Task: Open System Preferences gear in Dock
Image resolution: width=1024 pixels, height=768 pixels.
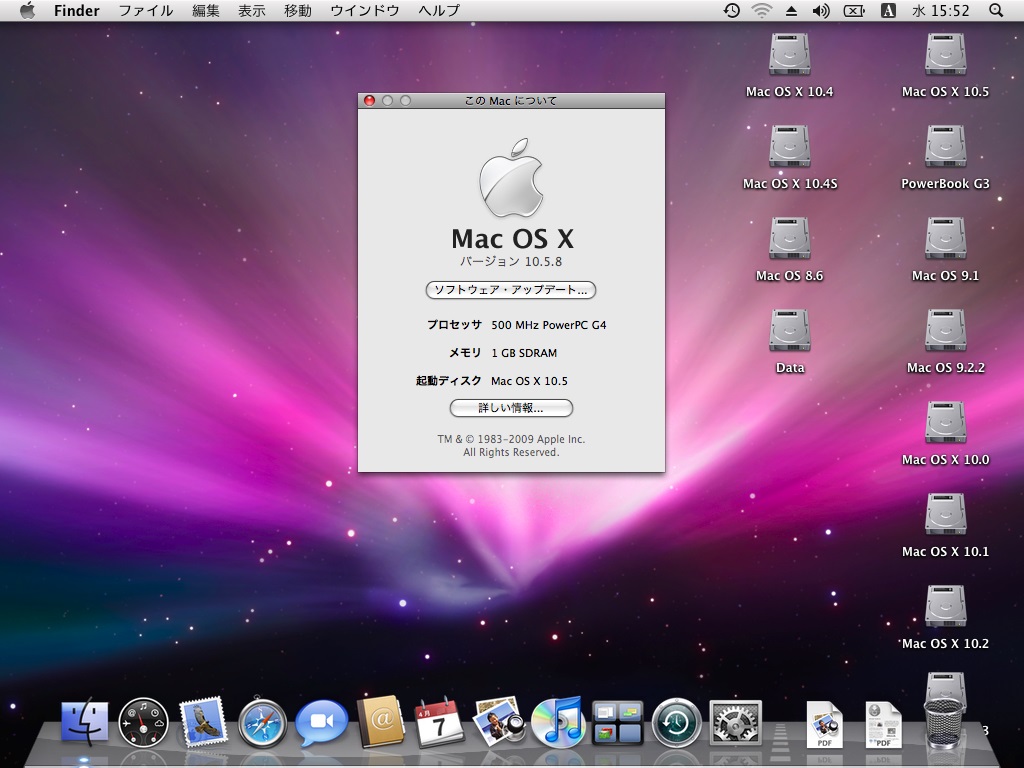Action: 735,723
